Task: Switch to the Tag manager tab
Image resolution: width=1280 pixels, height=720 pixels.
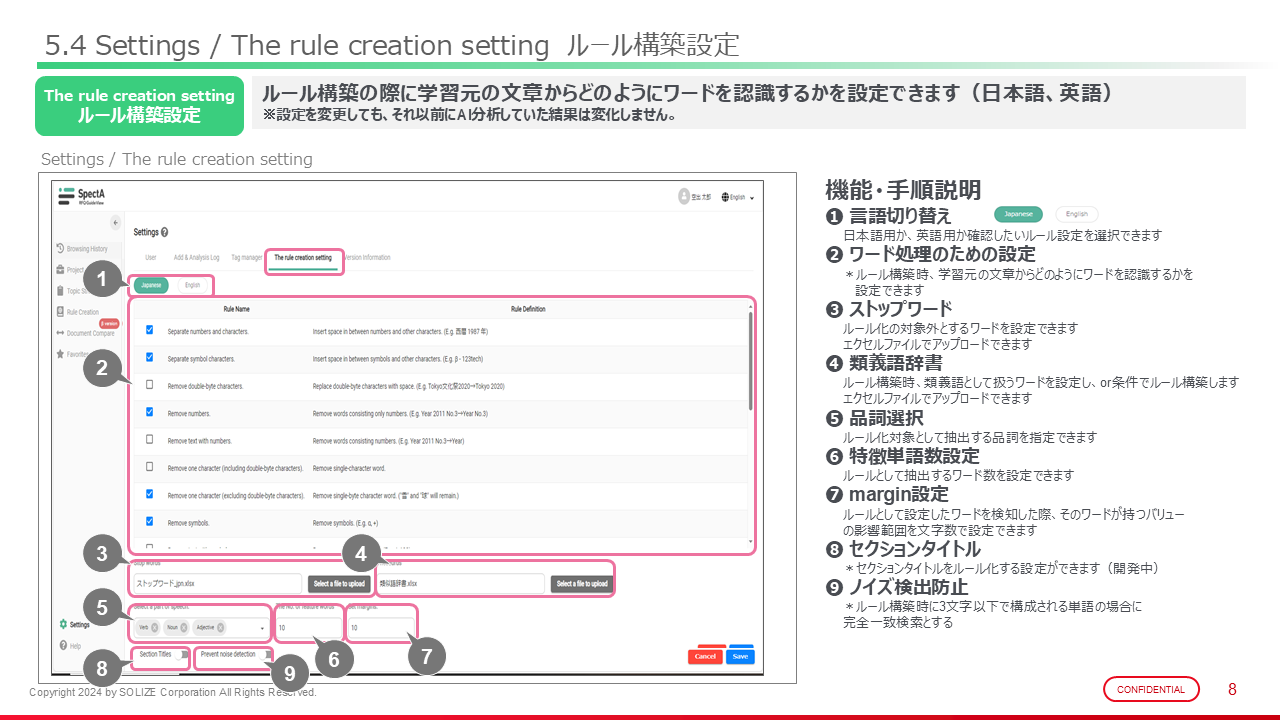Action: 246,257
